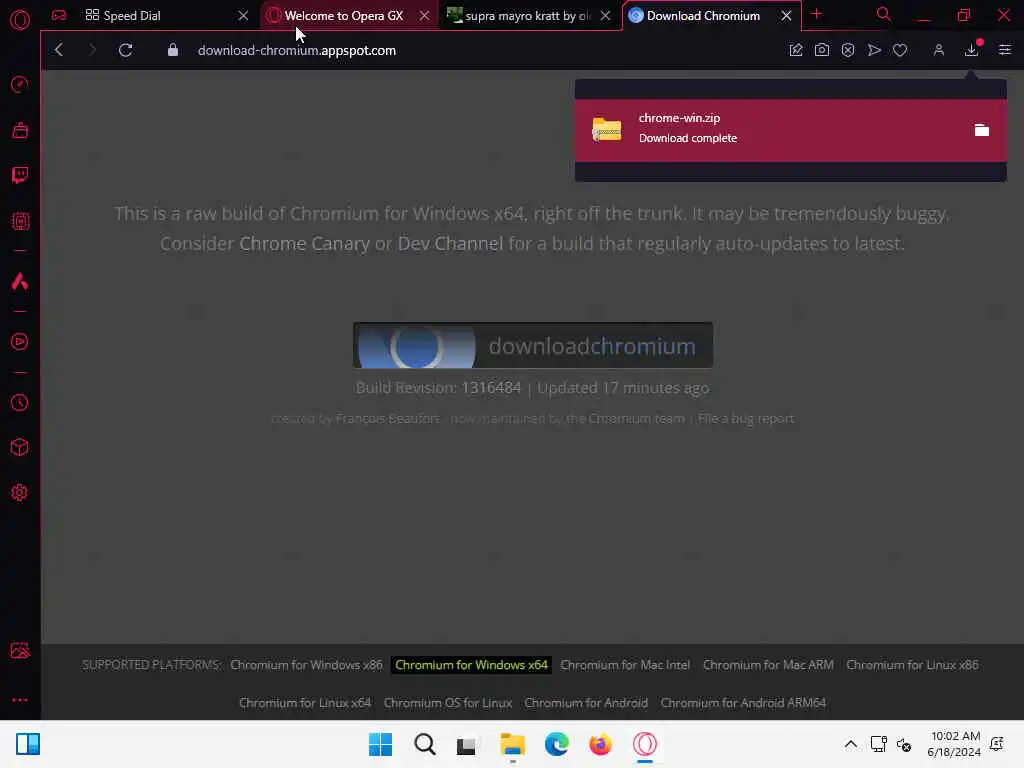Select Chromium for Linux x86 platform

(912, 665)
